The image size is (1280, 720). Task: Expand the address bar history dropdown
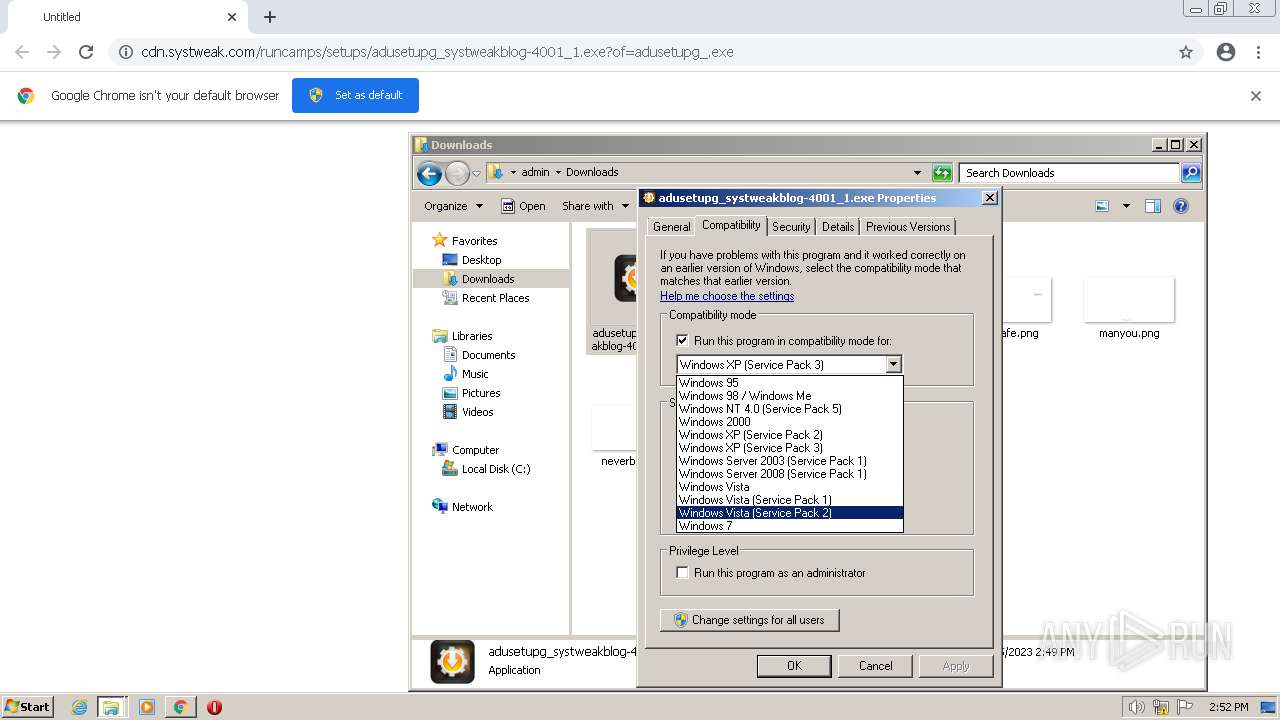click(x=917, y=173)
